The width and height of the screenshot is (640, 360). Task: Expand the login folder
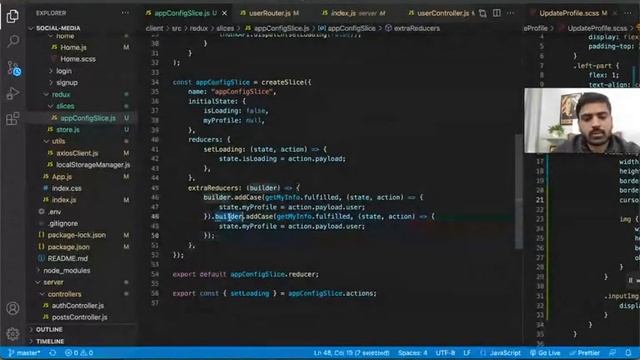64,71
